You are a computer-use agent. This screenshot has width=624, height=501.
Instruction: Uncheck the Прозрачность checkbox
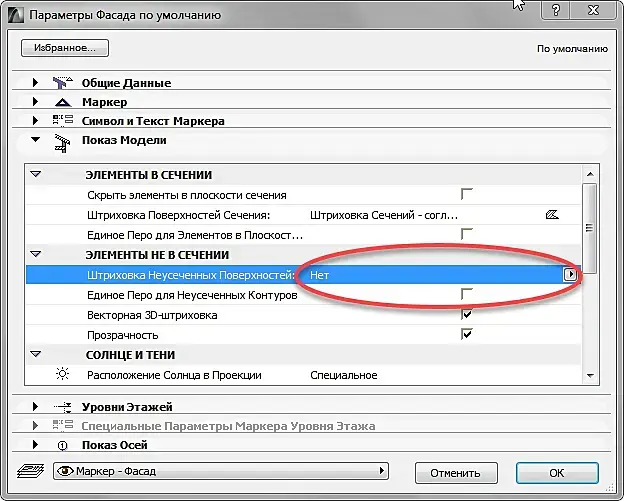[466, 334]
